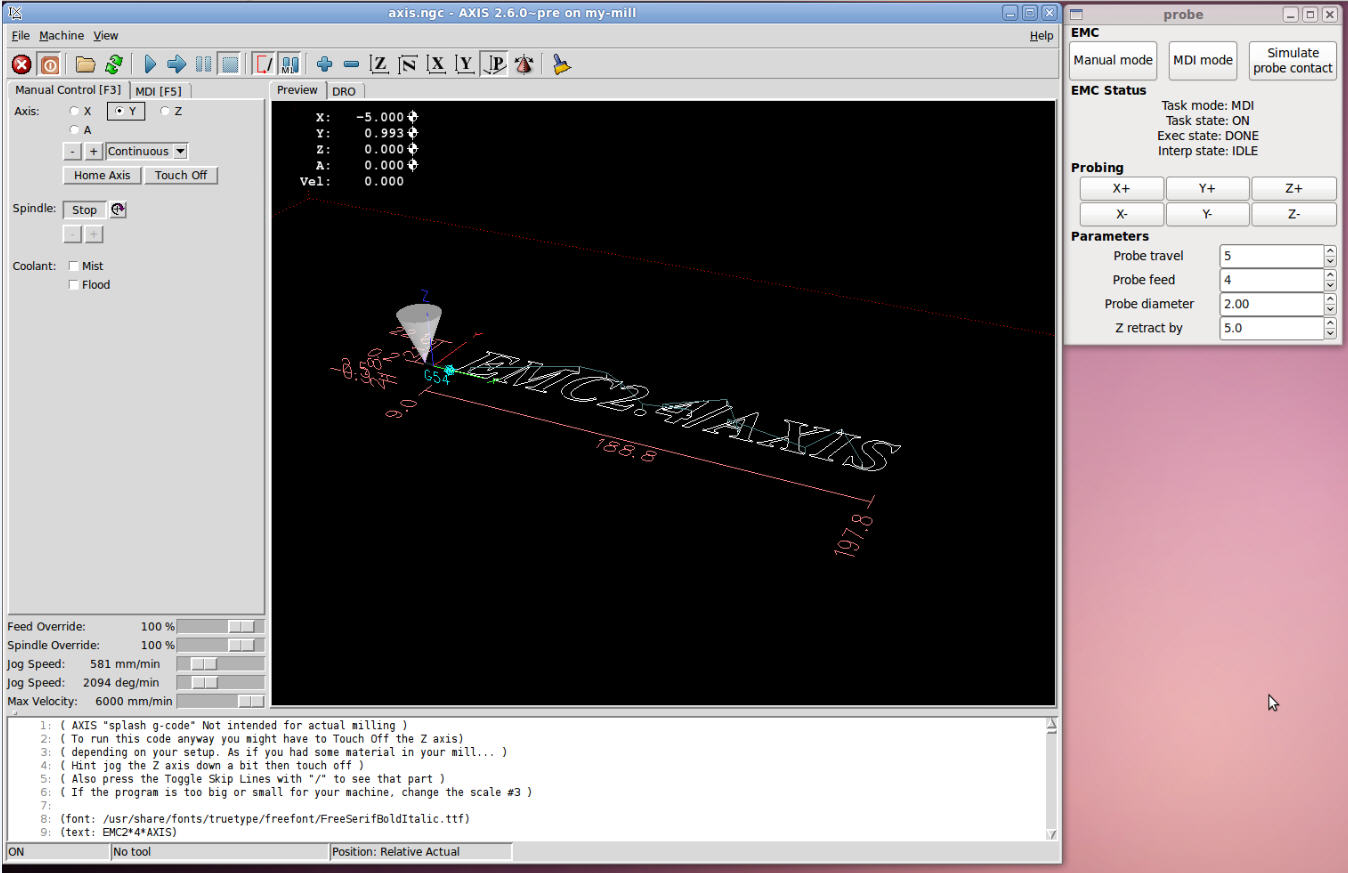Select the X axis radio button
This screenshot has height=873, width=1348.
pos(74,112)
